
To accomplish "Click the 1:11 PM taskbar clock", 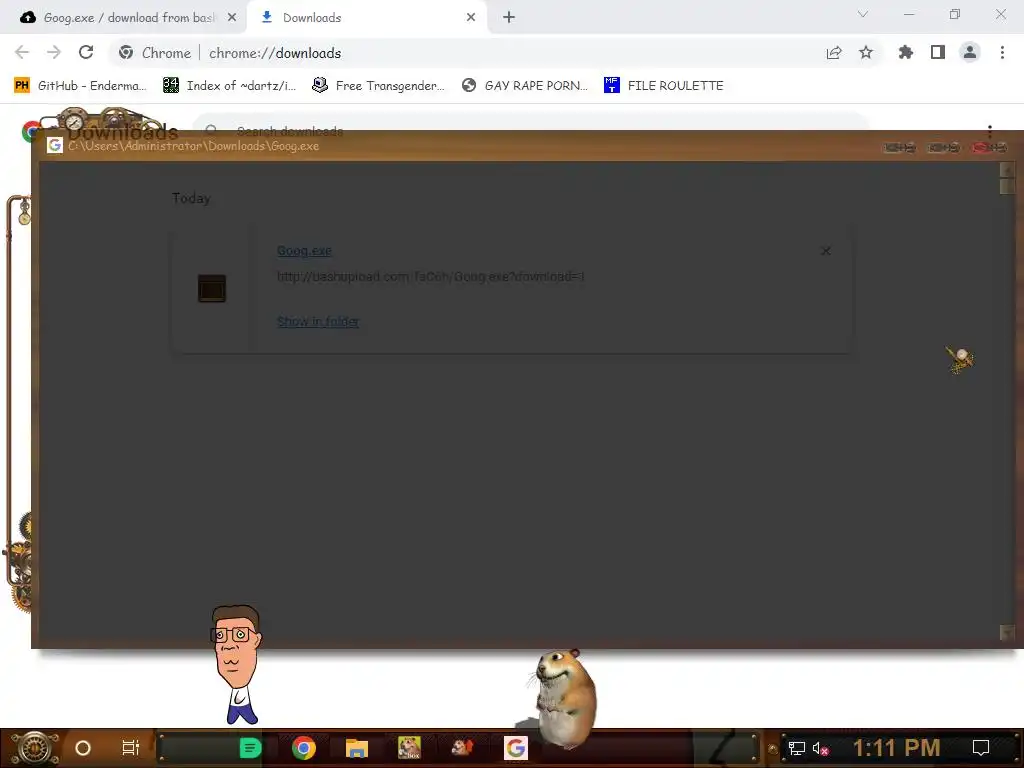I will (897, 748).
